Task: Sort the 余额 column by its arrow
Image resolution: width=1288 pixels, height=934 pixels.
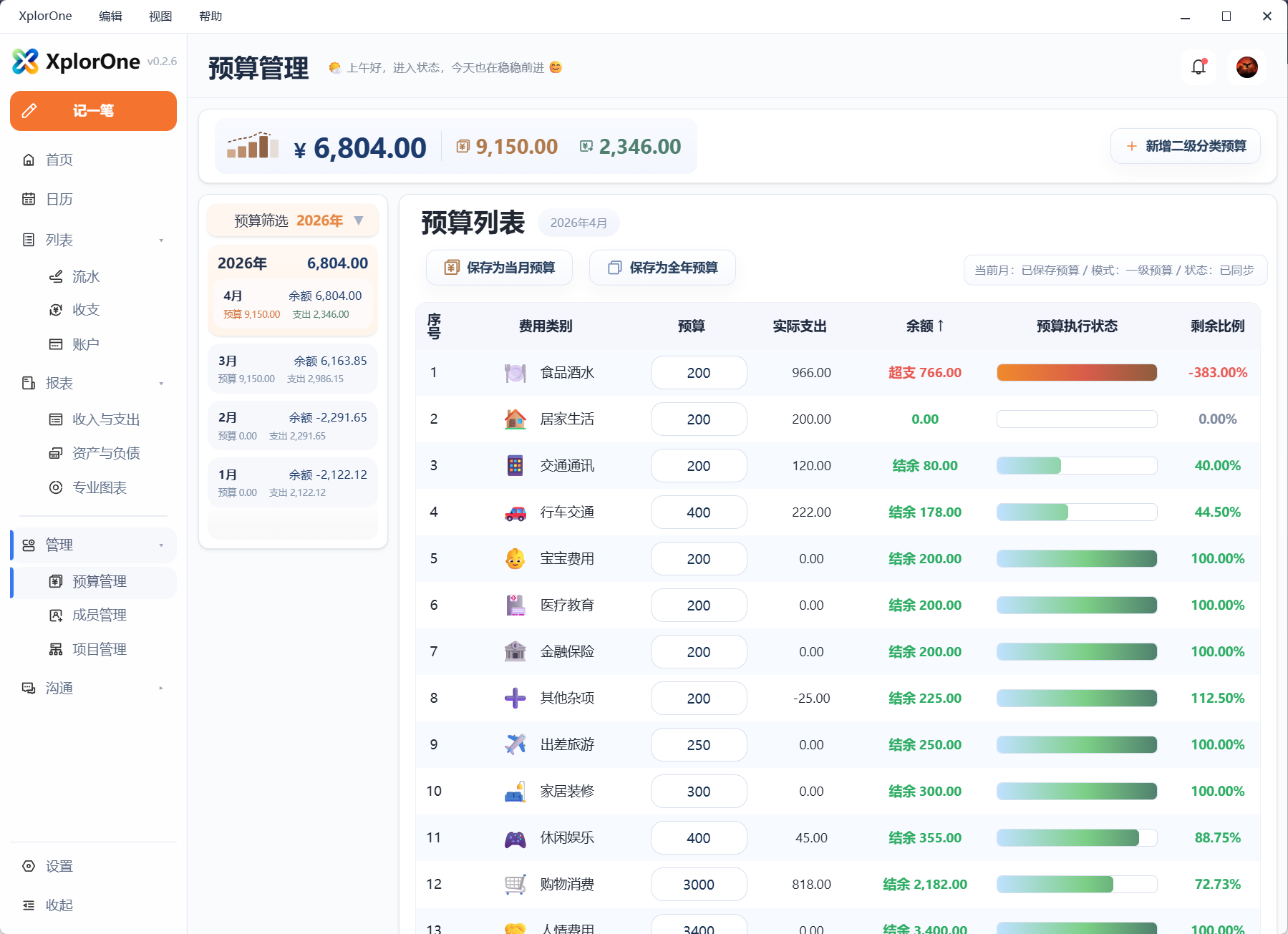Action: (940, 326)
